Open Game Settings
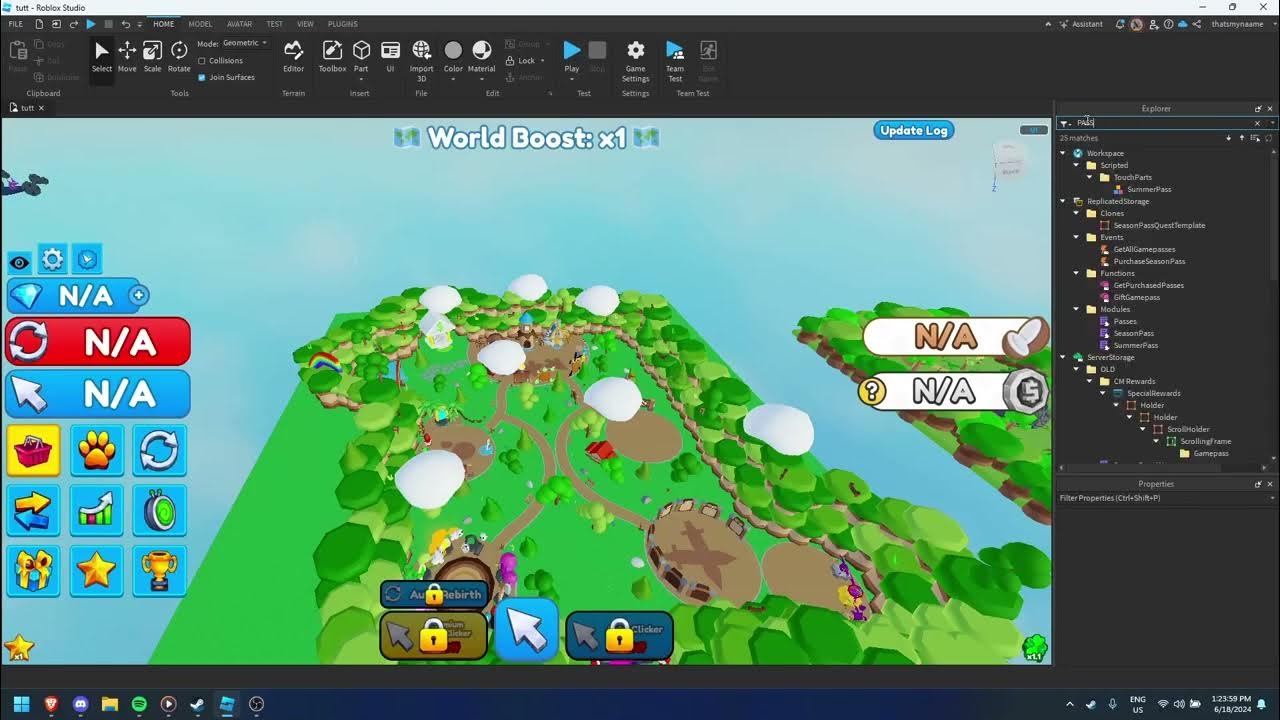 pos(635,60)
